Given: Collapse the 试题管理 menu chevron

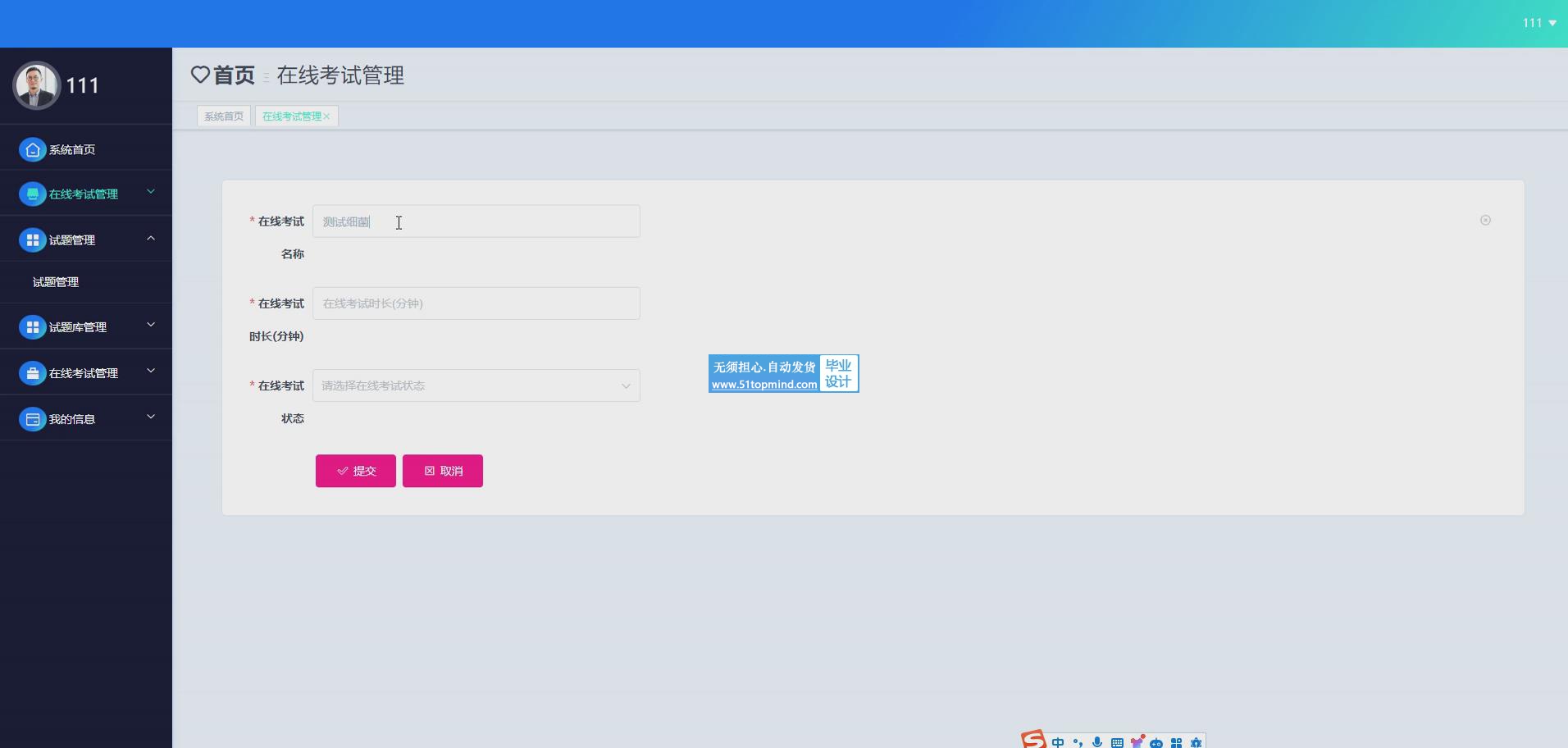Looking at the screenshot, I should (x=151, y=238).
